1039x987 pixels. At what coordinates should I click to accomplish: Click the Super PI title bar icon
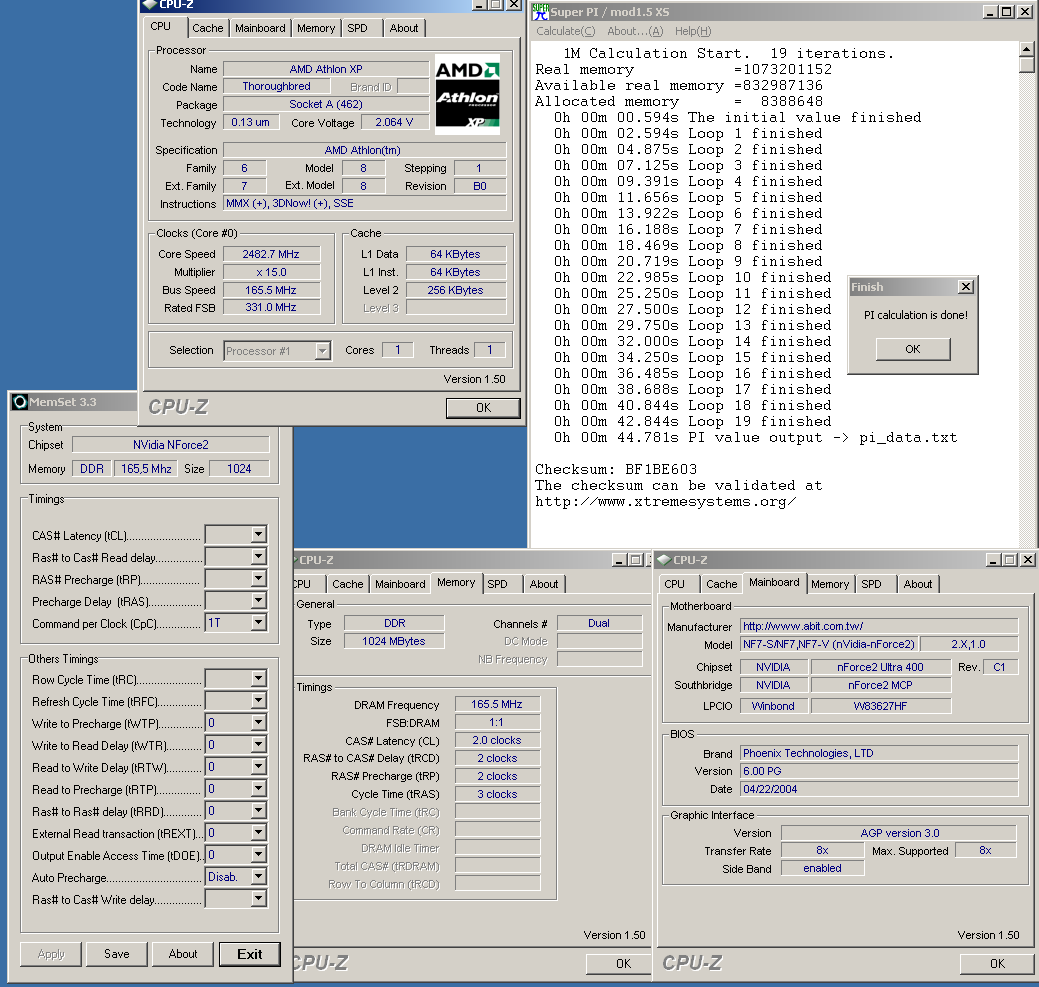coord(541,12)
